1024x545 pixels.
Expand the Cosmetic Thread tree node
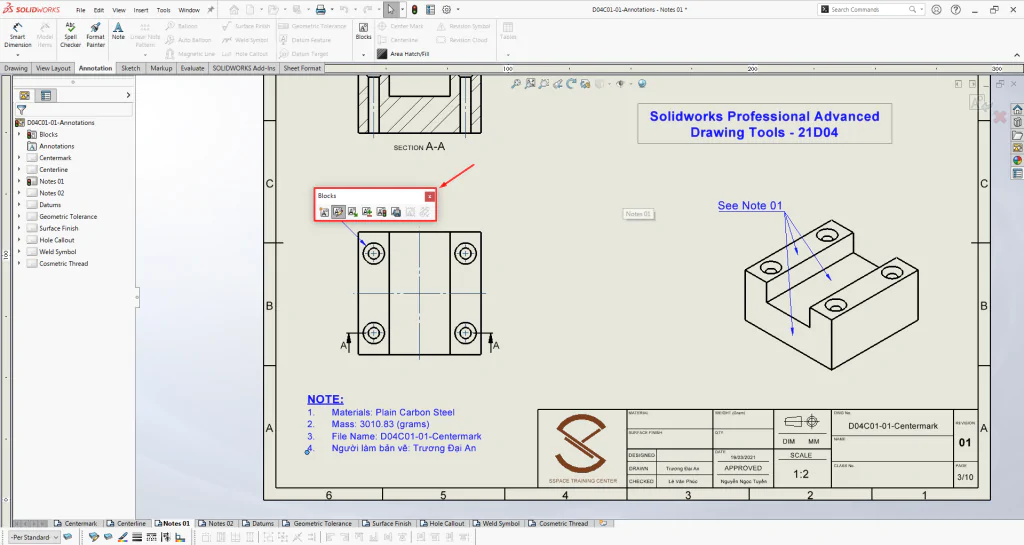coord(19,264)
